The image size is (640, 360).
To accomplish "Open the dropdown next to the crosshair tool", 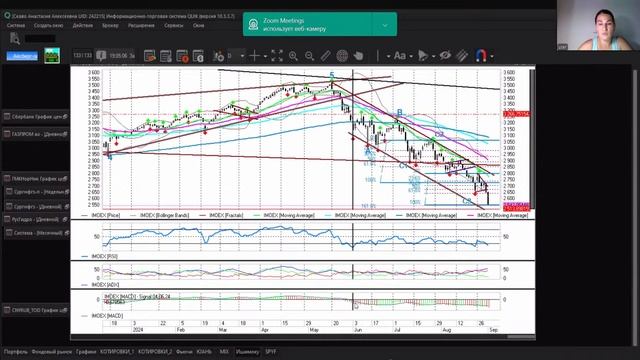I will click(x=265, y=56).
